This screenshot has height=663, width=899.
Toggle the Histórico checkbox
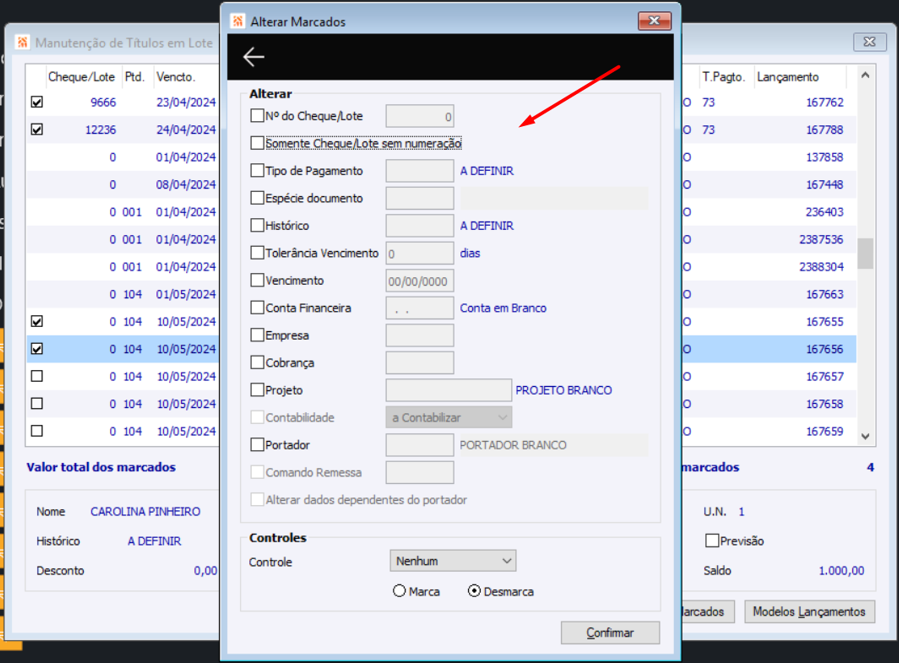[257, 225]
